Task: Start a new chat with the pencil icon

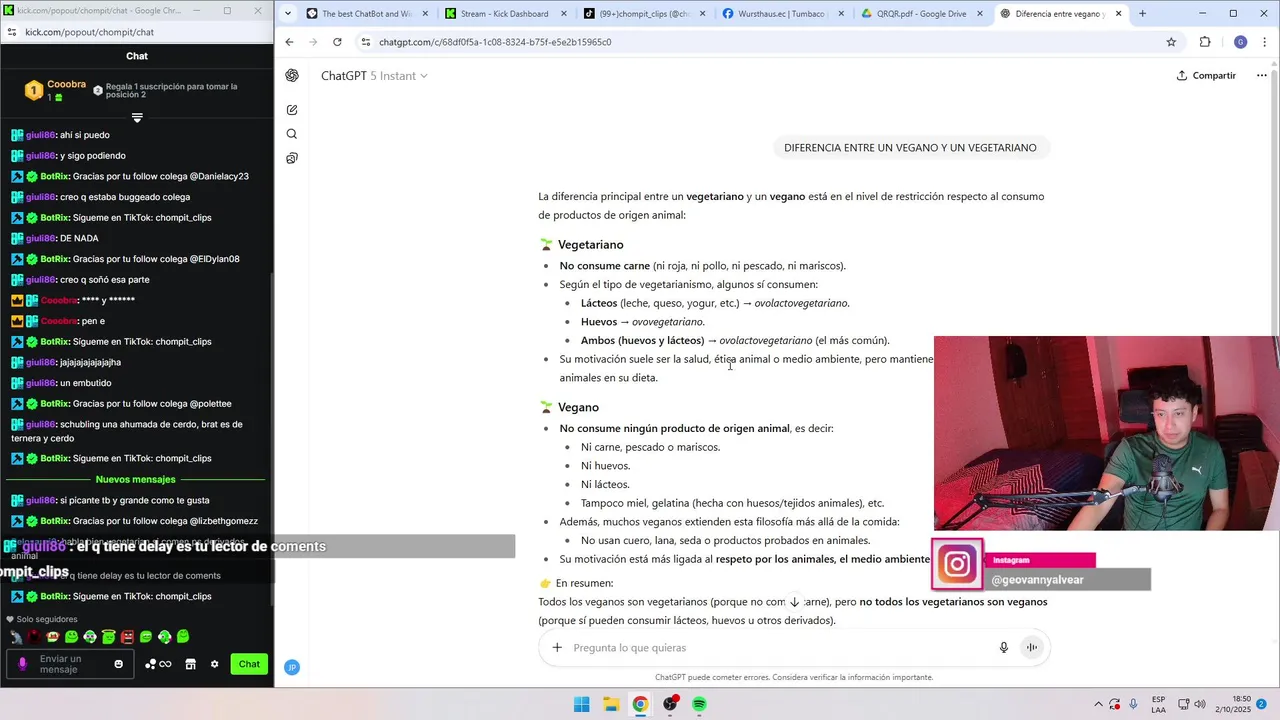Action: (x=292, y=110)
